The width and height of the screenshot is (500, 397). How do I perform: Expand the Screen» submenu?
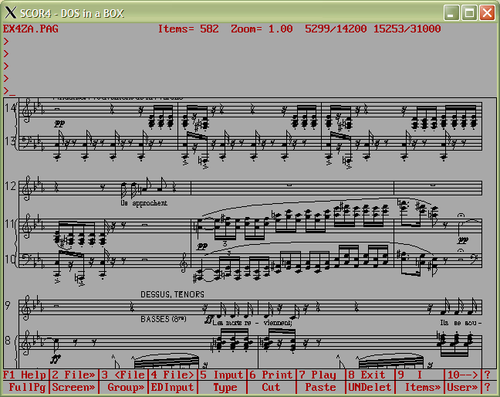tap(74, 387)
